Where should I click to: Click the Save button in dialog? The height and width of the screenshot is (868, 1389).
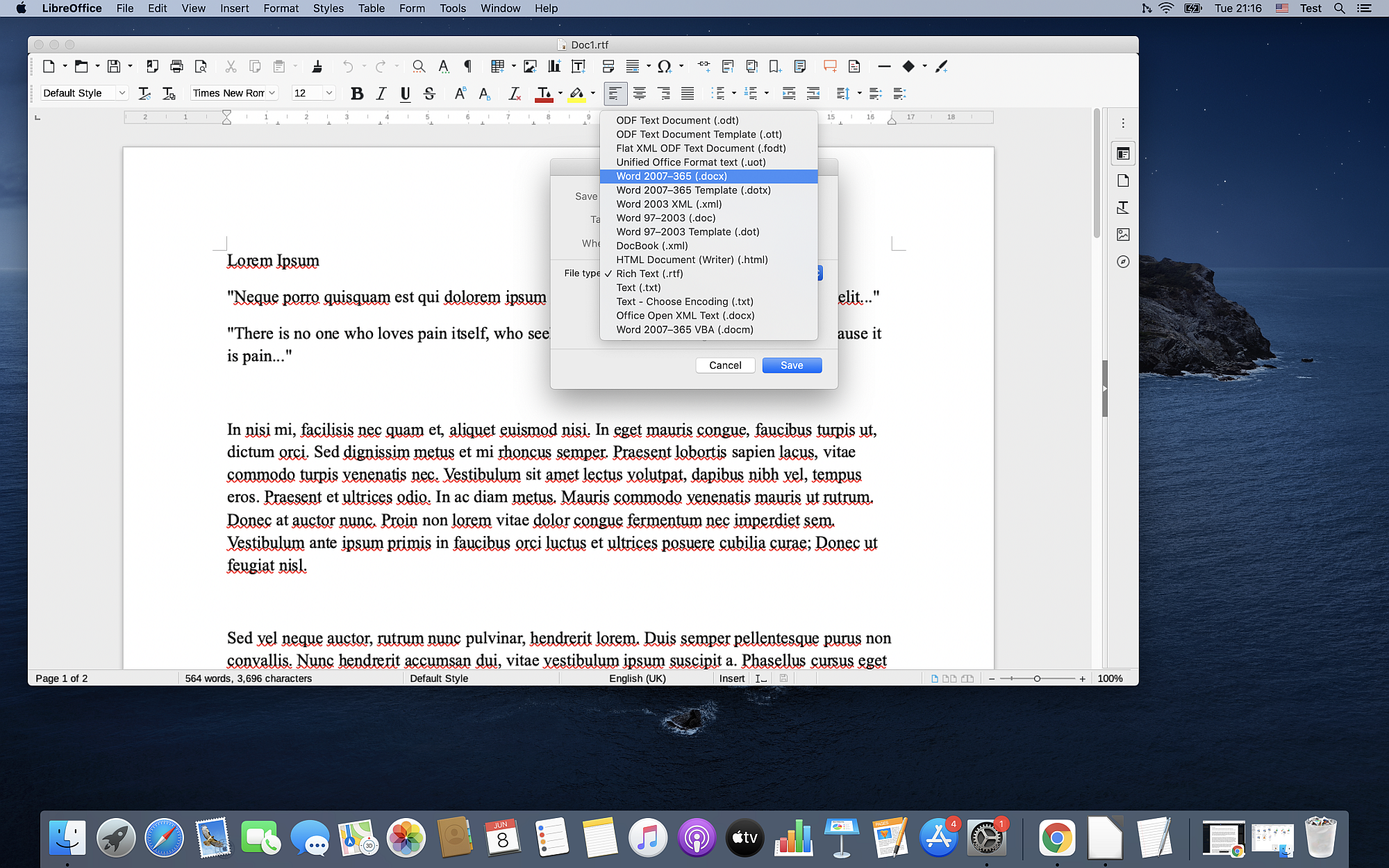point(792,365)
